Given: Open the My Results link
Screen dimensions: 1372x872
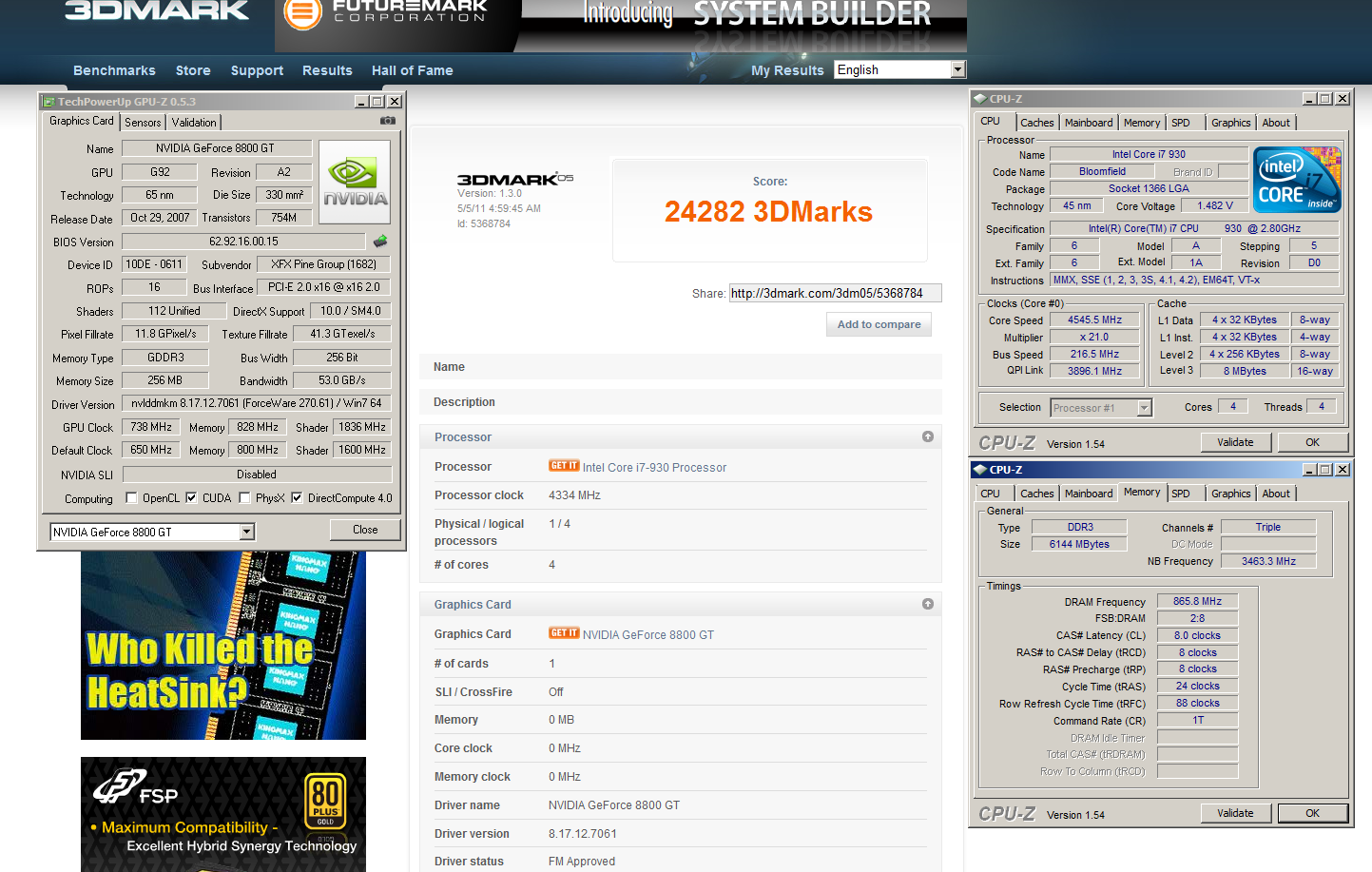Looking at the screenshot, I should [787, 70].
